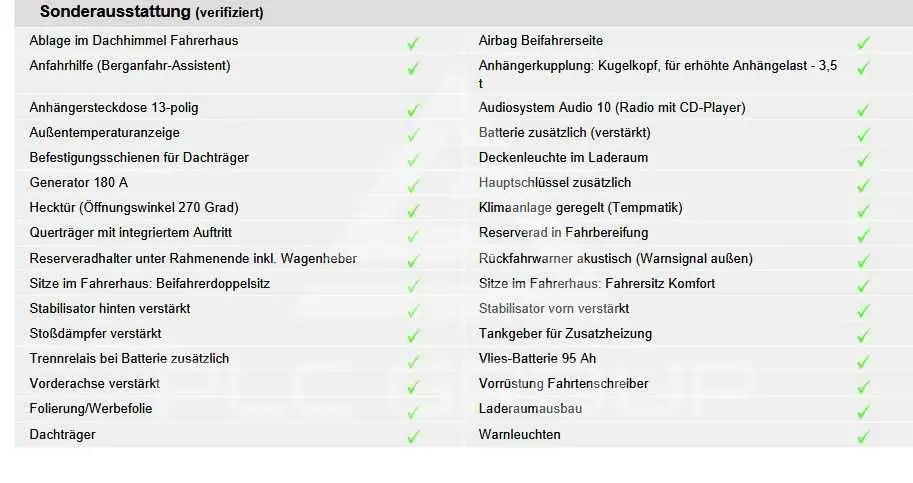
Task: Click the checkmark for Klimaanlage geregelt (Tempmatik)
Action: [863, 210]
